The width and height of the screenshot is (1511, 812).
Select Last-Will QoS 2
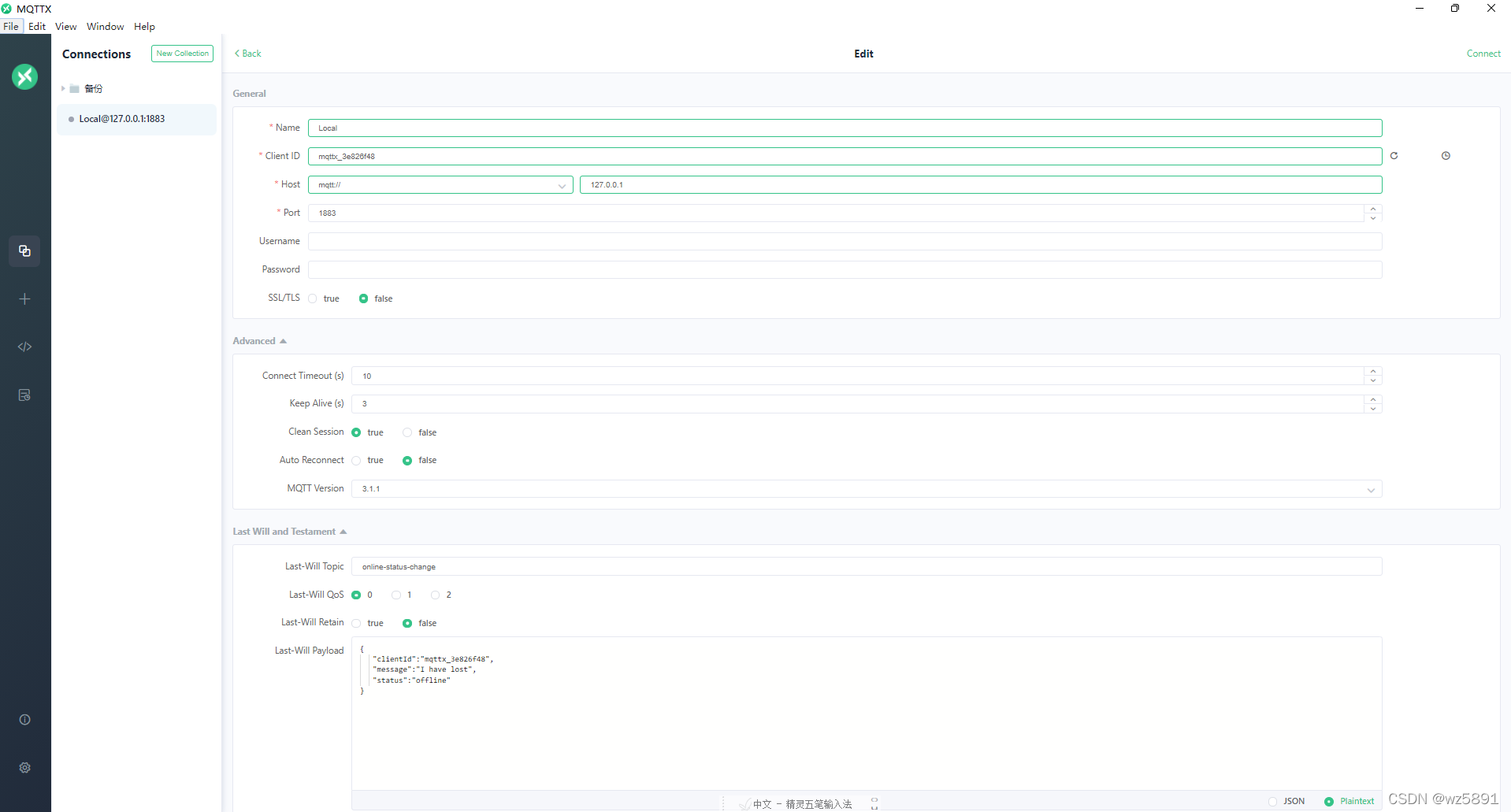pyautogui.click(x=435, y=595)
